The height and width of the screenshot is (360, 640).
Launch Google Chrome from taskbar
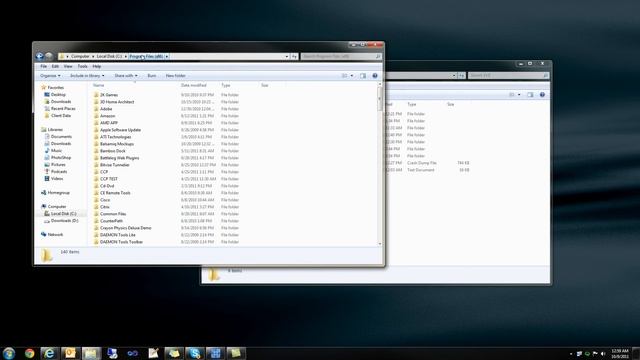click(x=29, y=353)
